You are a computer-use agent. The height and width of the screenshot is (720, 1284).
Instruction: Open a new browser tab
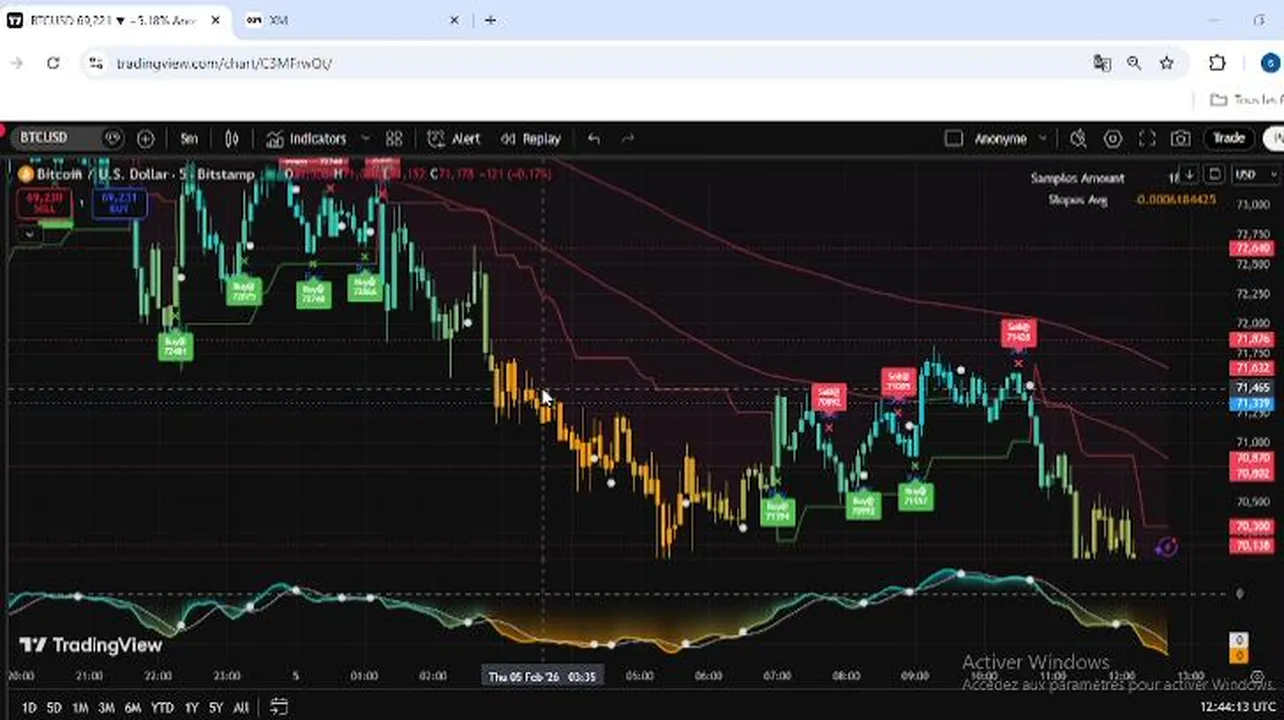click(x=490, y=20)
